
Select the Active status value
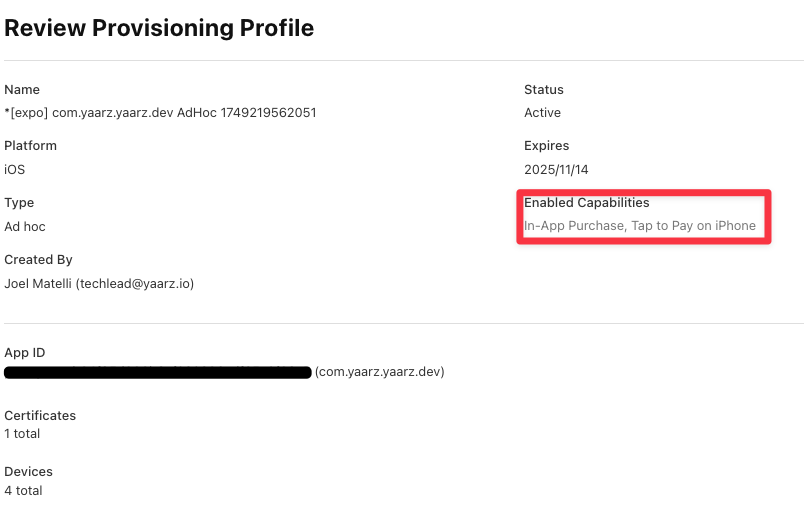tap(542, 113)
